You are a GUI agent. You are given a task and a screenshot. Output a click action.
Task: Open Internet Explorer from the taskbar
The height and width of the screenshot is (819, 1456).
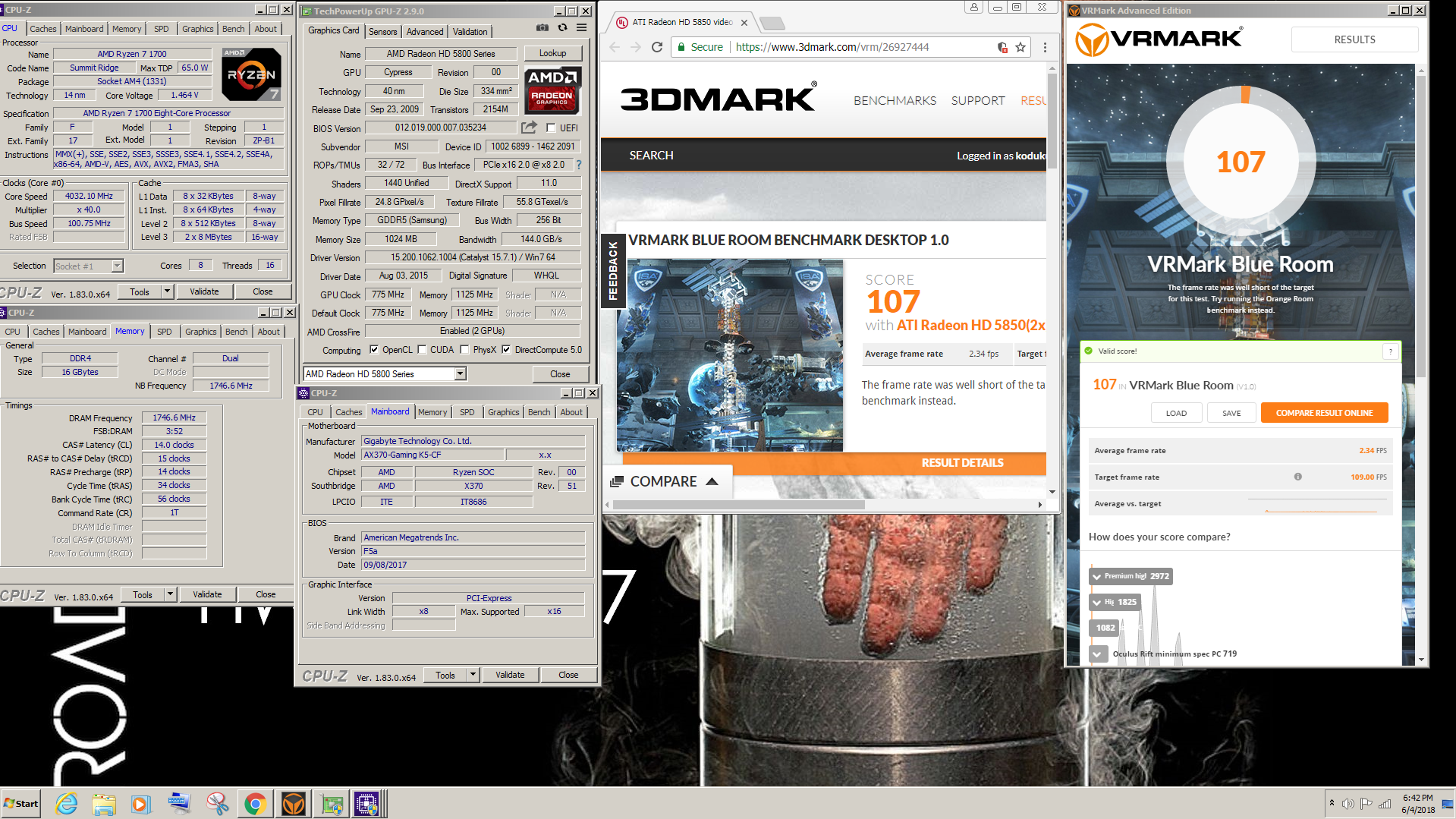tap(67, 803)
